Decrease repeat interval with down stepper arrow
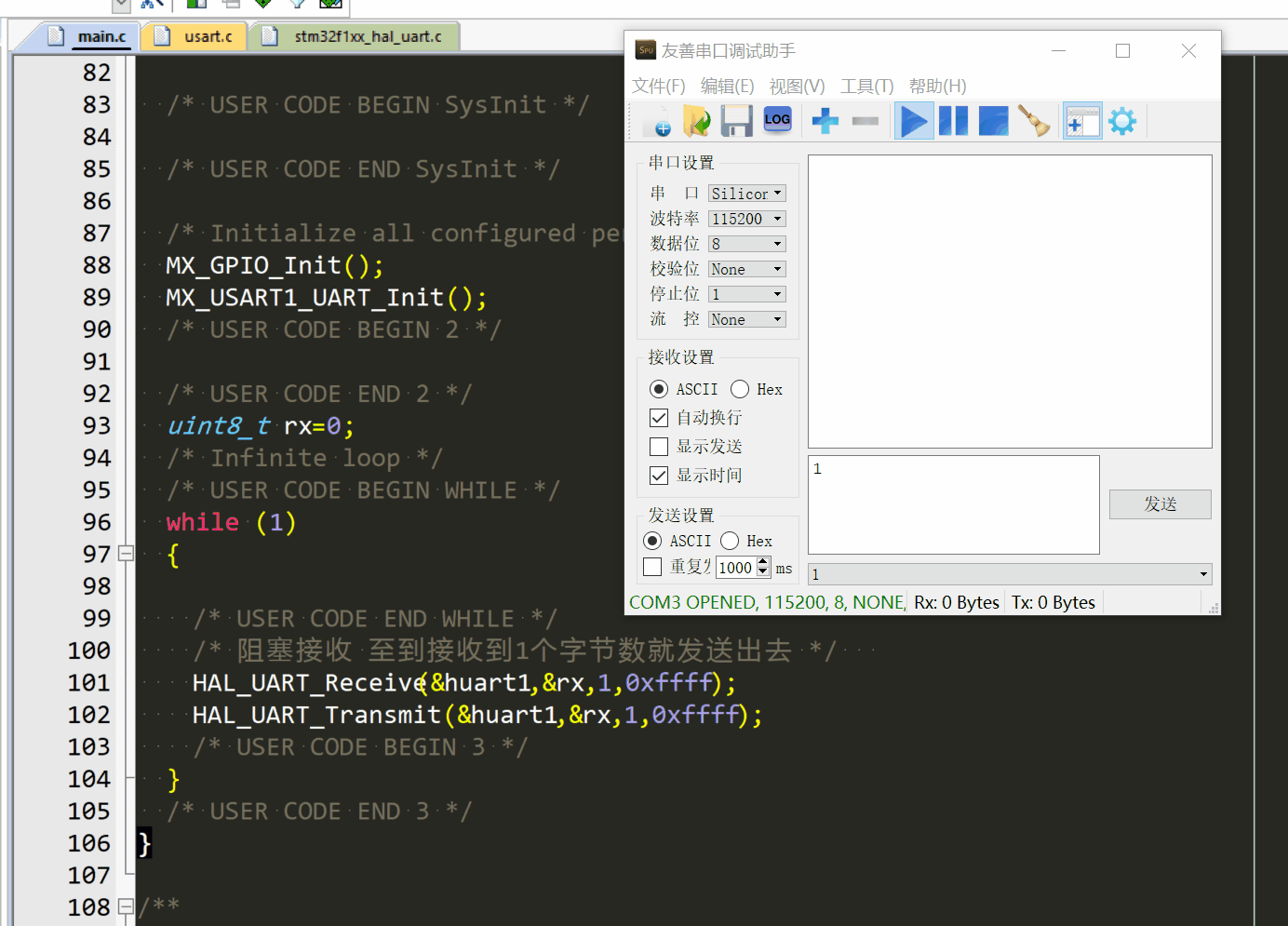The height and width of the screenshot is (926, 1288). click(763, 572)
